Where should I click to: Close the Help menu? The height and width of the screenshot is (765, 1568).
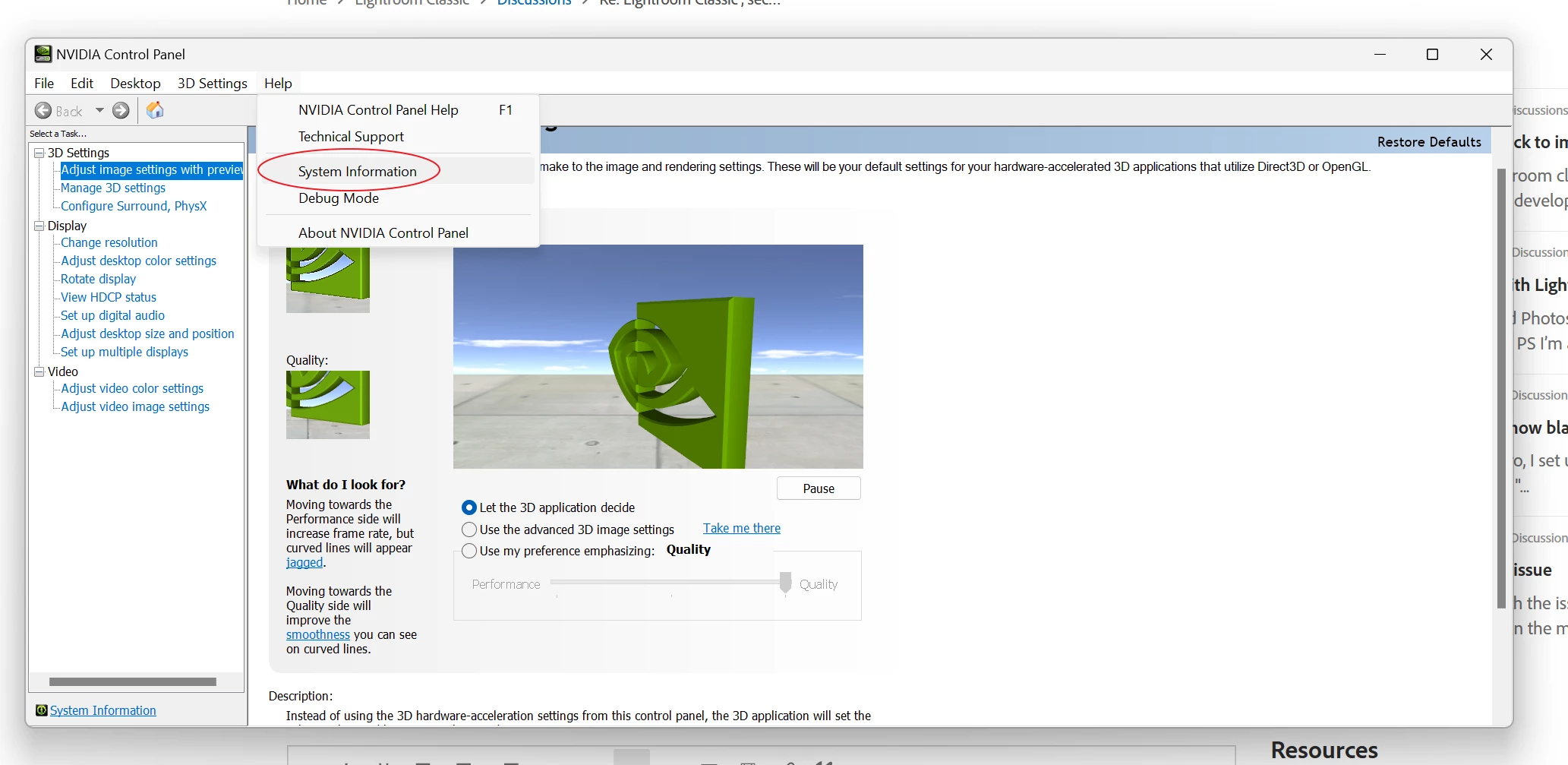pos(278,84)
